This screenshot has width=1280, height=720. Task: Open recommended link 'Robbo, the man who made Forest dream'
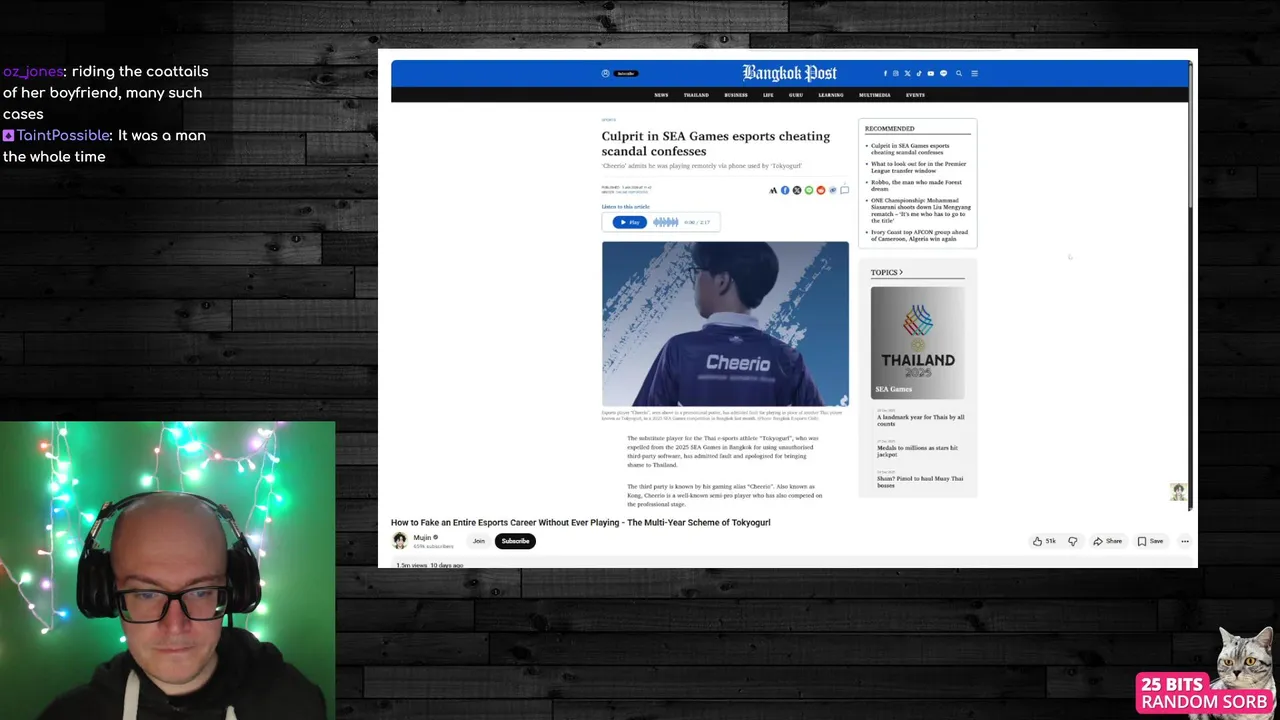(916, 185)
